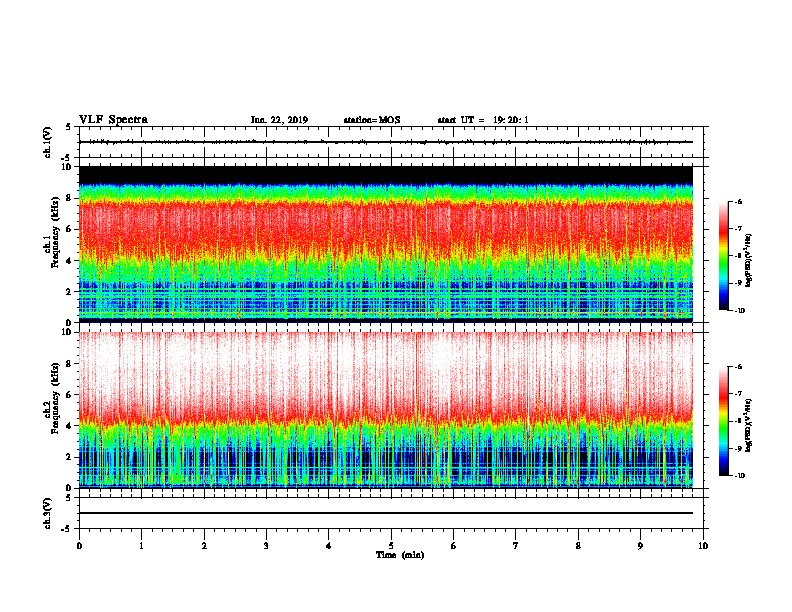792x612 pixels.
Task: Click the ch.1 waveform trace panel
Action: tap(391, 142)
